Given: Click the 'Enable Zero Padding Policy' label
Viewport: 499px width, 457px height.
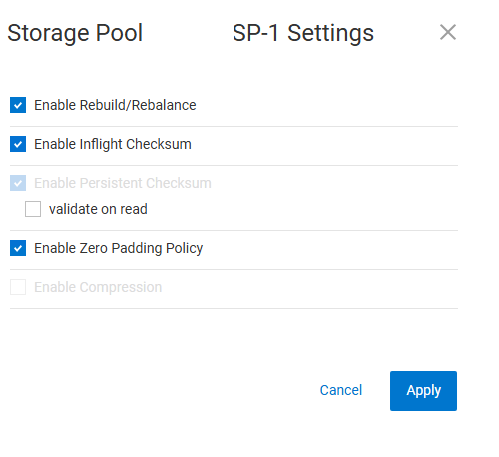Looking at the screenshot, I should [x=119, y=248].
